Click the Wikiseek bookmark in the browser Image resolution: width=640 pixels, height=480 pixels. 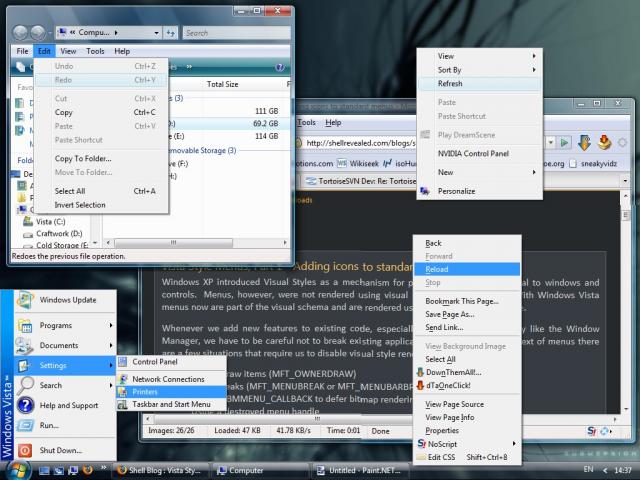pyautogui.click(x=358, y=163)
